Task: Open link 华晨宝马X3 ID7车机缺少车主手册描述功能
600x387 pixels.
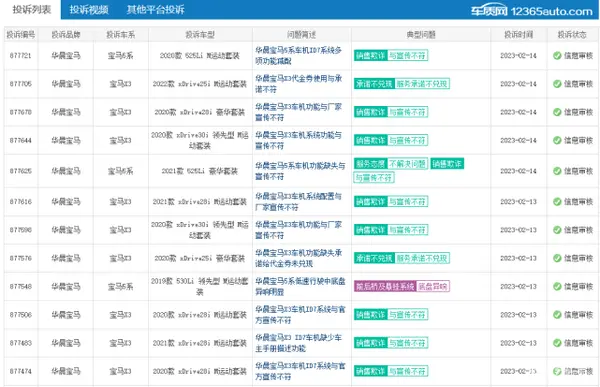Action: click(298, 343)
